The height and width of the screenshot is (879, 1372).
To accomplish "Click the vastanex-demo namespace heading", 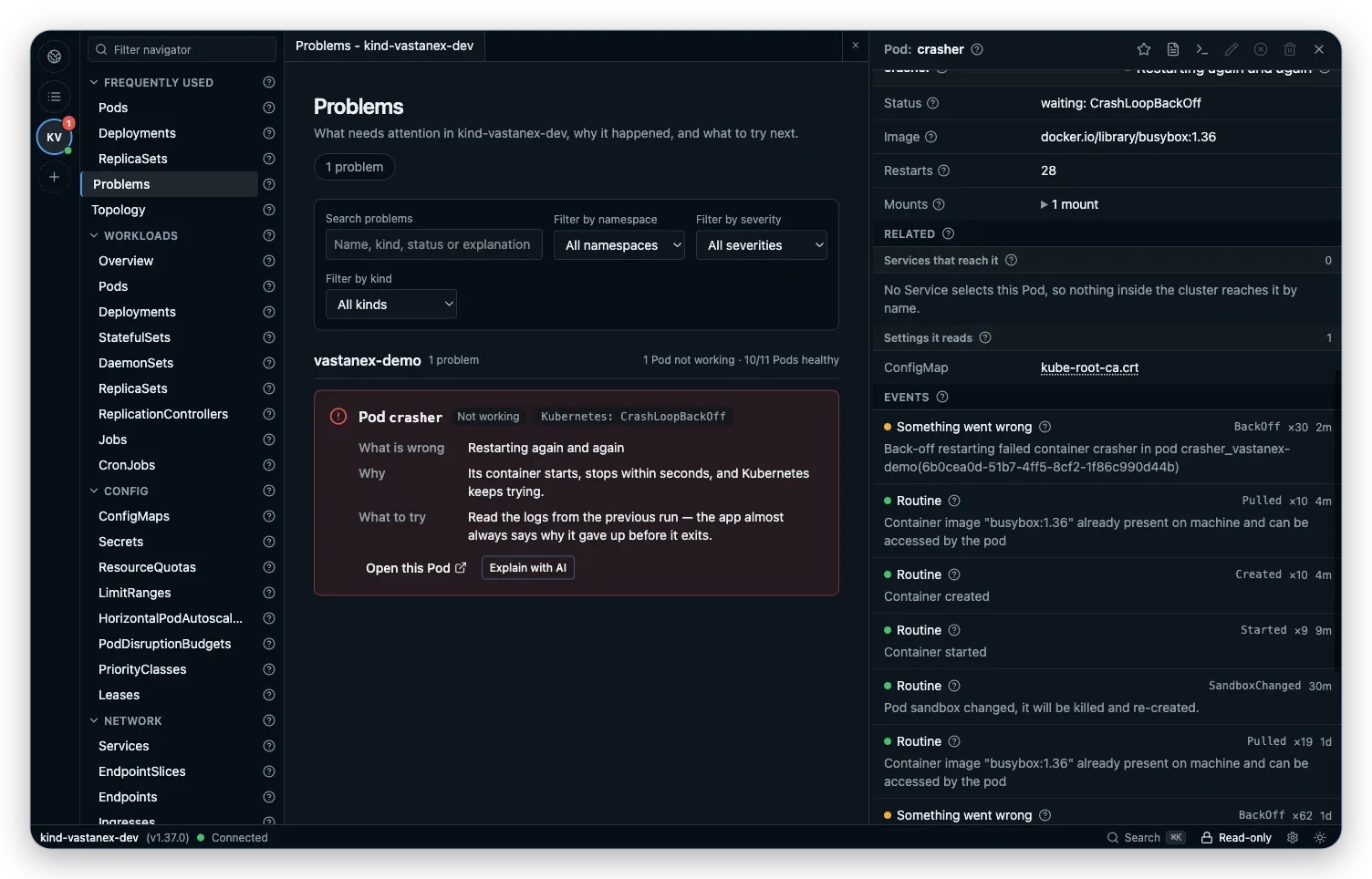I will coord(368,360).
